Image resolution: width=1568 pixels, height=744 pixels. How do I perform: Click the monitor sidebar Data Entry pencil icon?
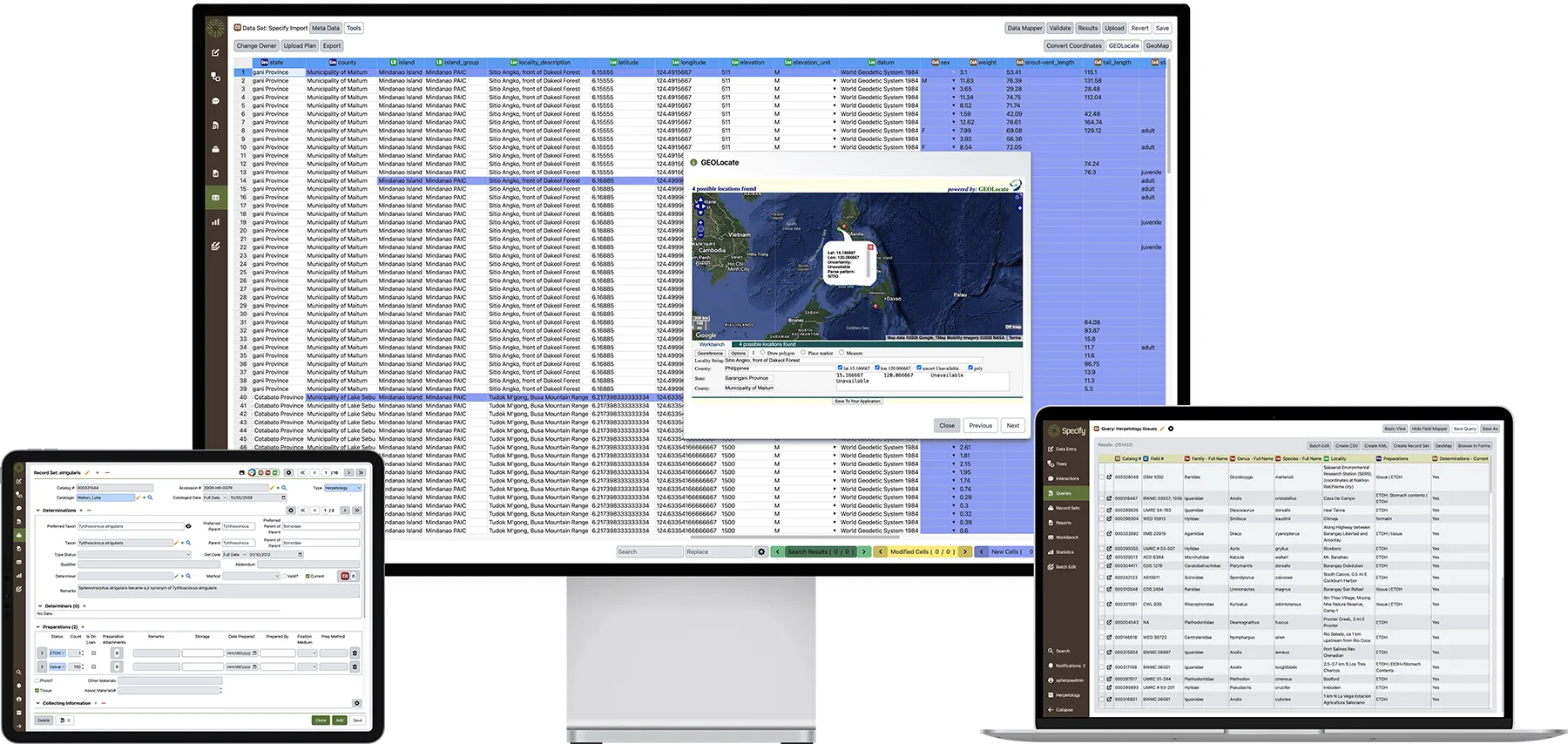215,52
